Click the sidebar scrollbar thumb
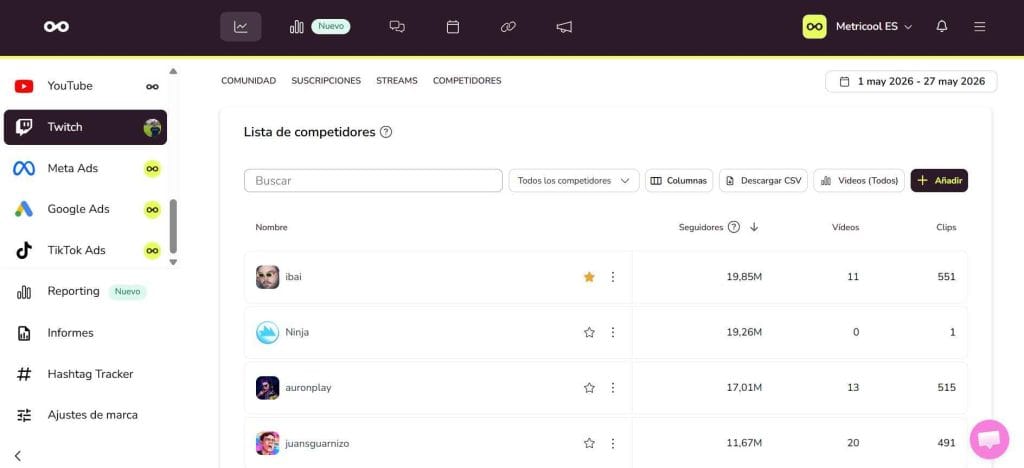Screen dimensions: 1024x468 coord(173,226)
